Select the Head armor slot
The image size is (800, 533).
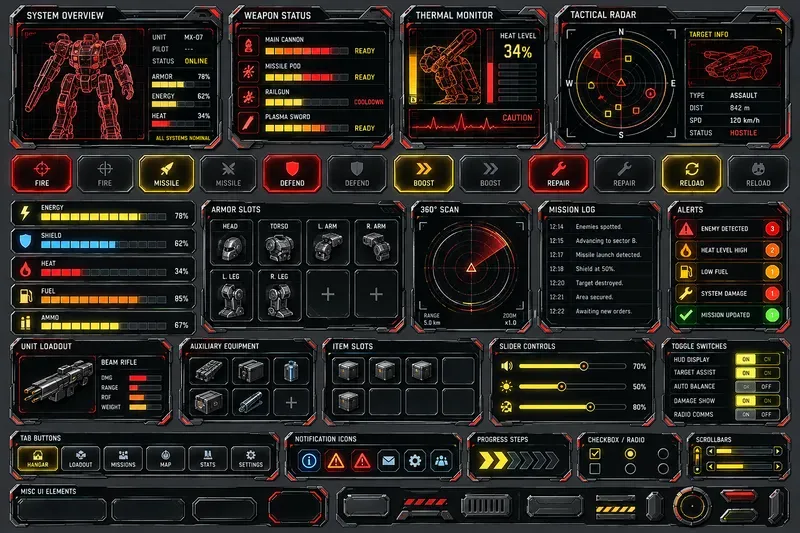coord(231,242)
